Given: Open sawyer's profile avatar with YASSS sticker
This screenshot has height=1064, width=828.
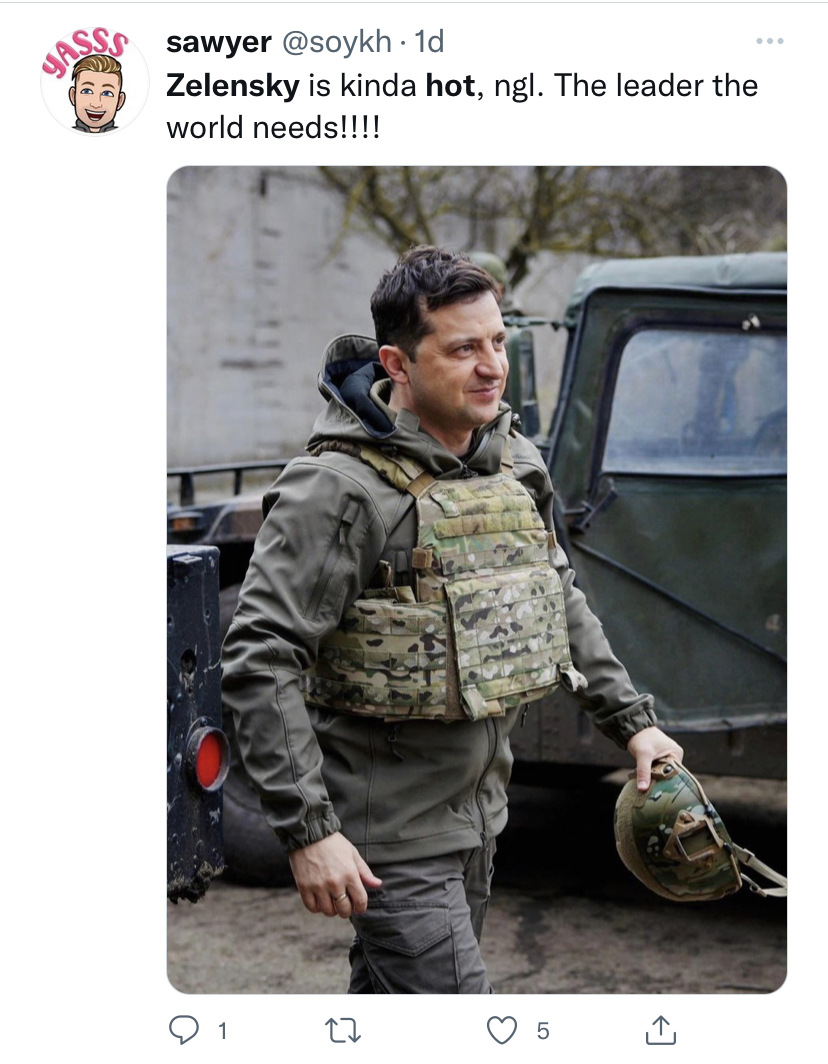Looking at the screenshot, I should [x=92, y=81].
